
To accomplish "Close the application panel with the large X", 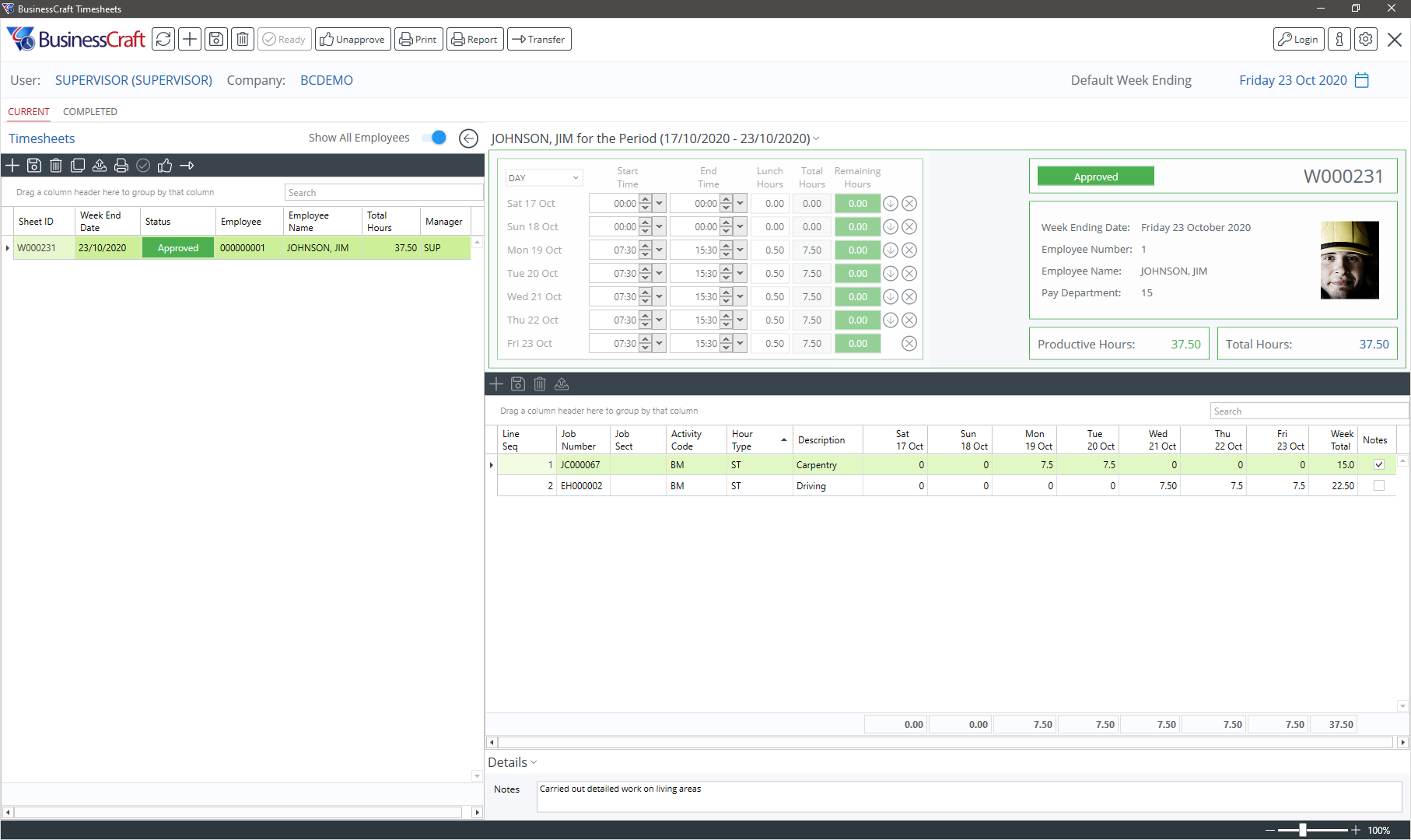I will (x=1395, y=40).
